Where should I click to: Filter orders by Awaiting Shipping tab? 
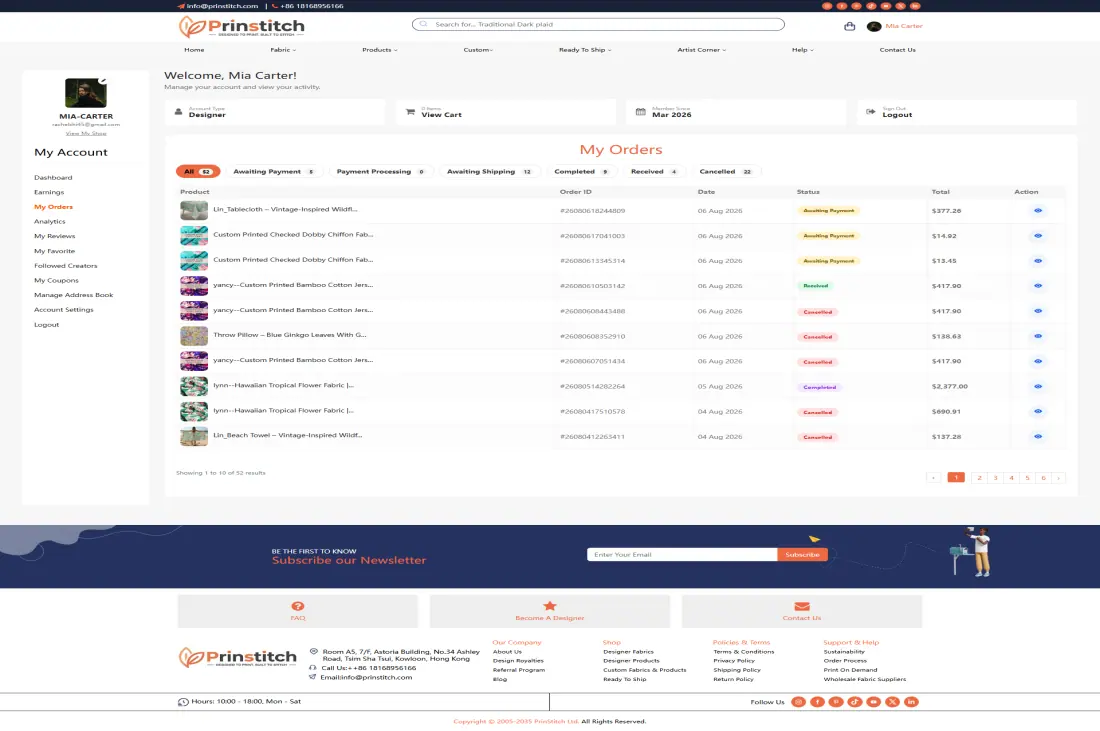[490, 171]
